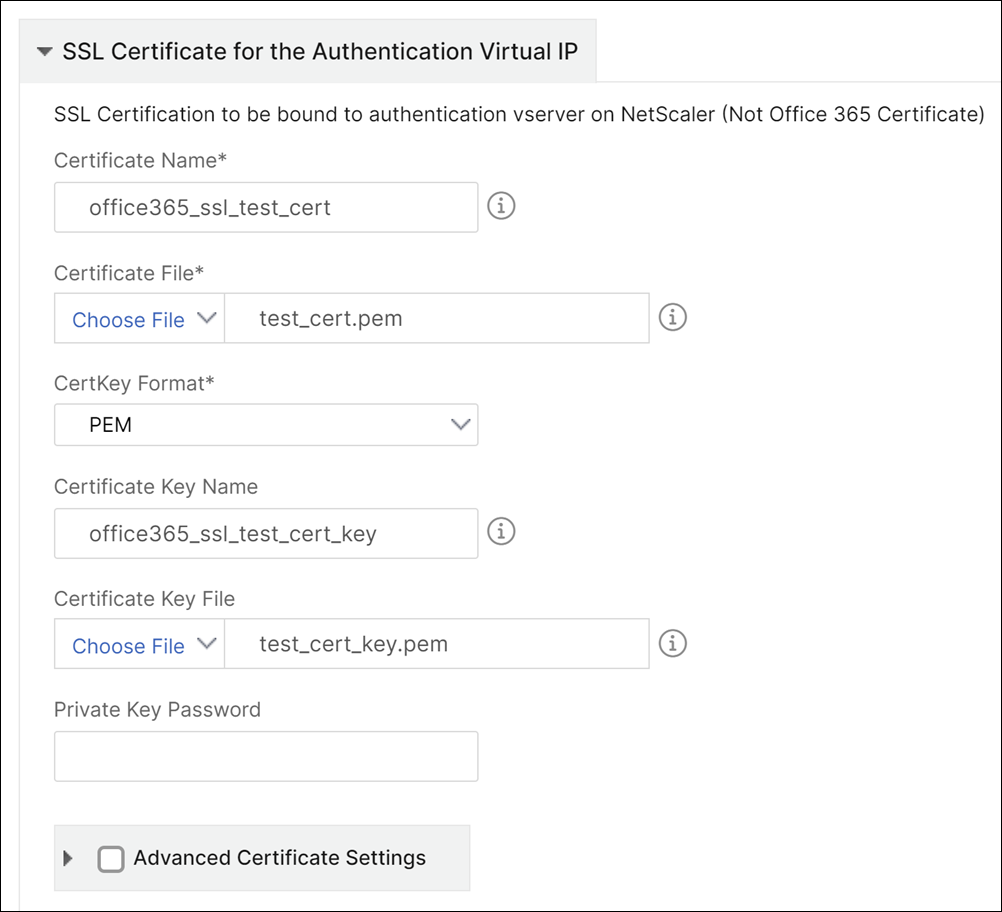Click the CertKey Format* label
The image size is (1002, 912).
134,383
